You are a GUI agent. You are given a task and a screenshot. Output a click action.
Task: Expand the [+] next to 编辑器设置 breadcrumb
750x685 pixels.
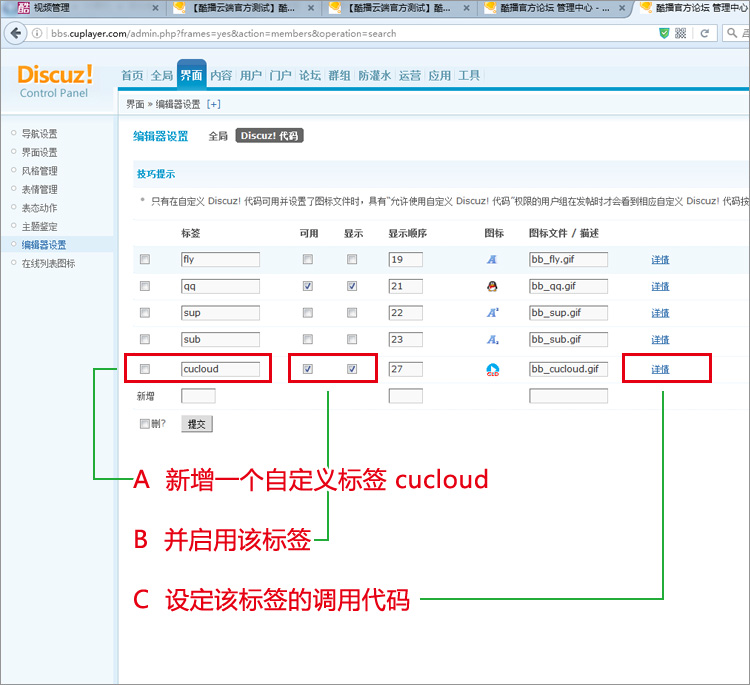(213, 104)
